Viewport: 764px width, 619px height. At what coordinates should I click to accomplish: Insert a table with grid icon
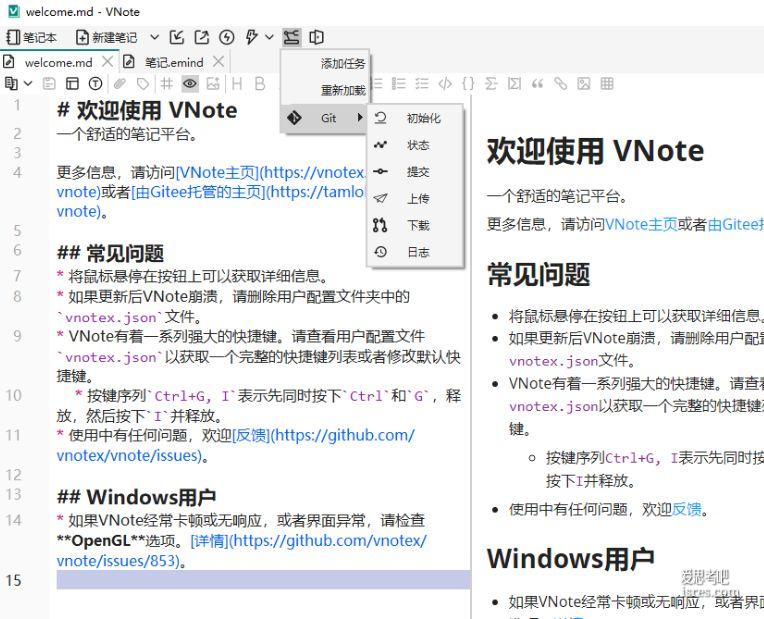click(x=607, y=84)
